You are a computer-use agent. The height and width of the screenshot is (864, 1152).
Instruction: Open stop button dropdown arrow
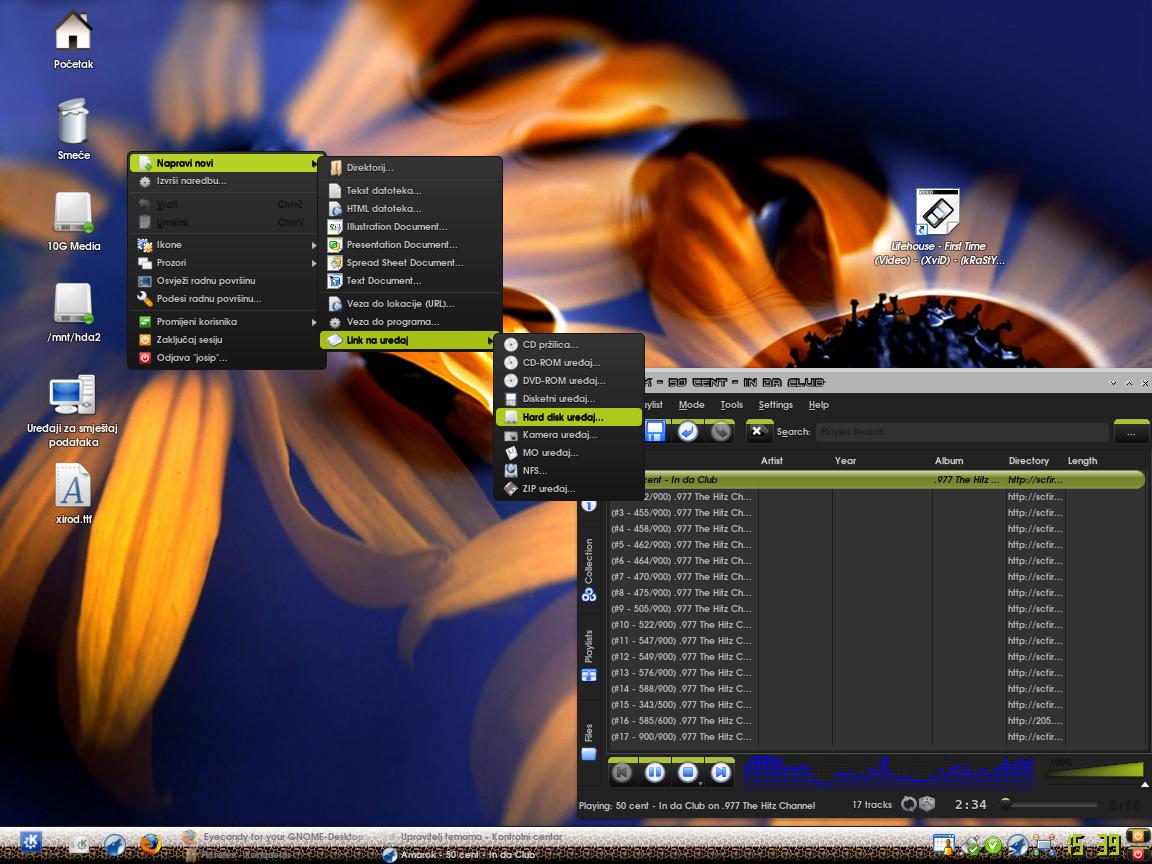(x=700, y=783)
